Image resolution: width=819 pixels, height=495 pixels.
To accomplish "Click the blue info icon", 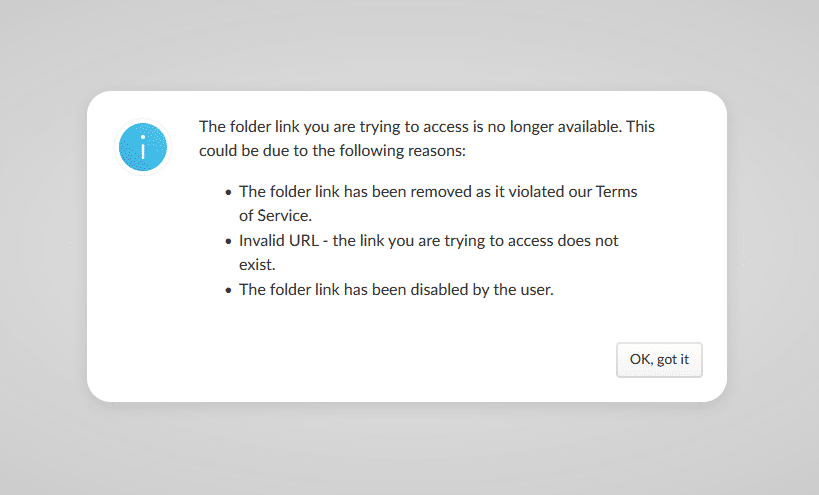I will click(x=143, y=147).
